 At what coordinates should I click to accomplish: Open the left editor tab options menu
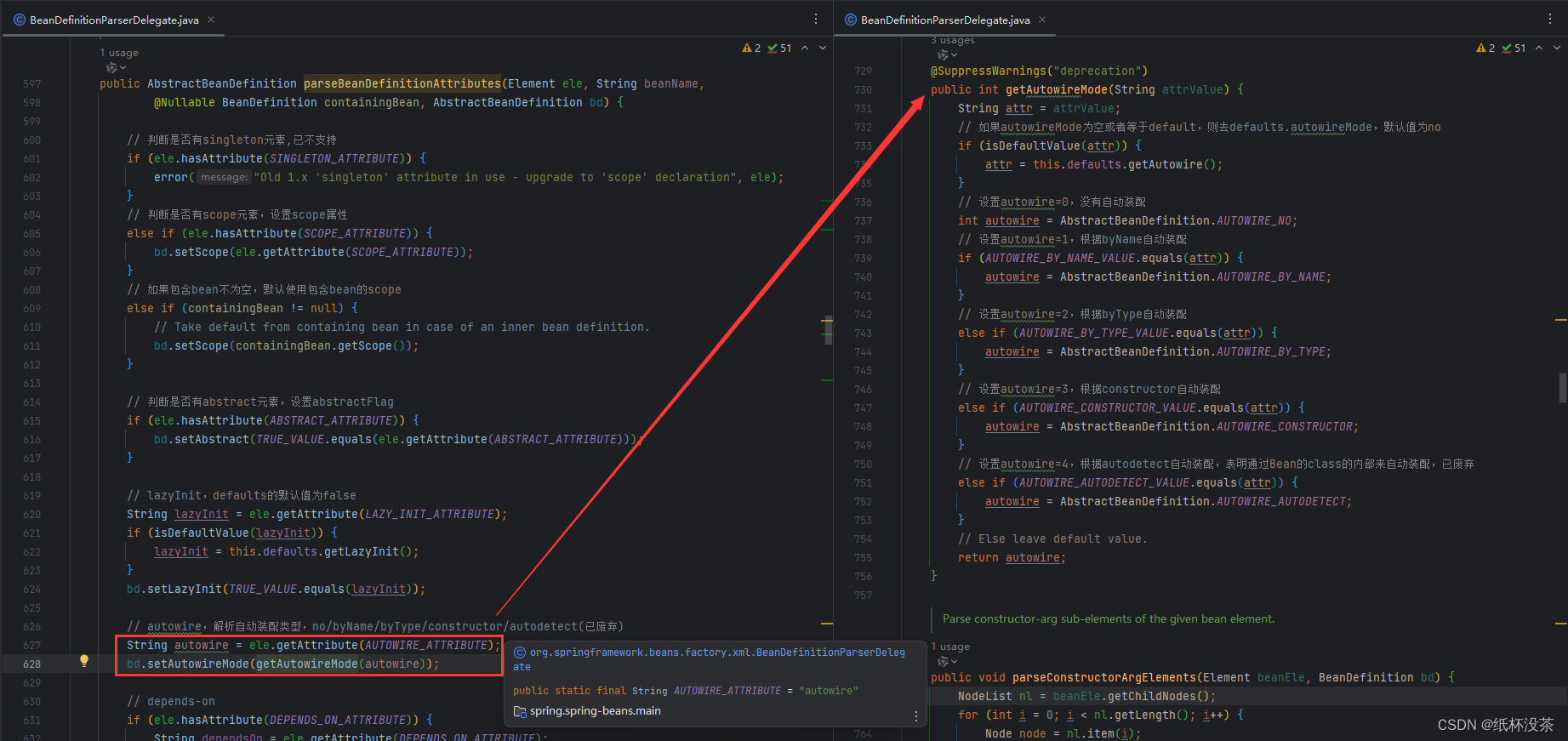pyautogui.click(x=816, y=19)
